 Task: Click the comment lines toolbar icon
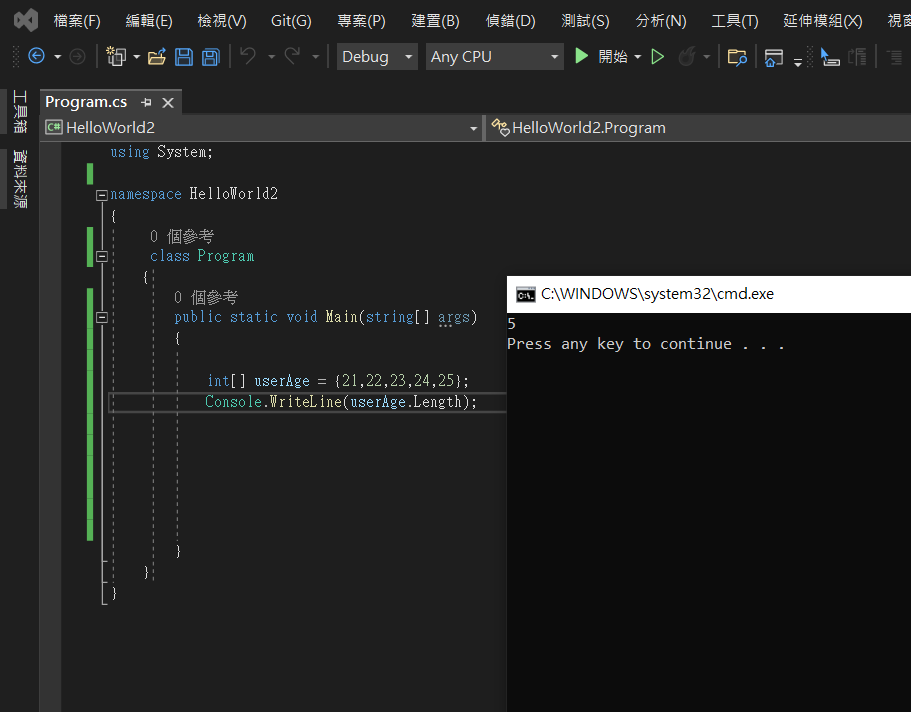tap(858, 56)
